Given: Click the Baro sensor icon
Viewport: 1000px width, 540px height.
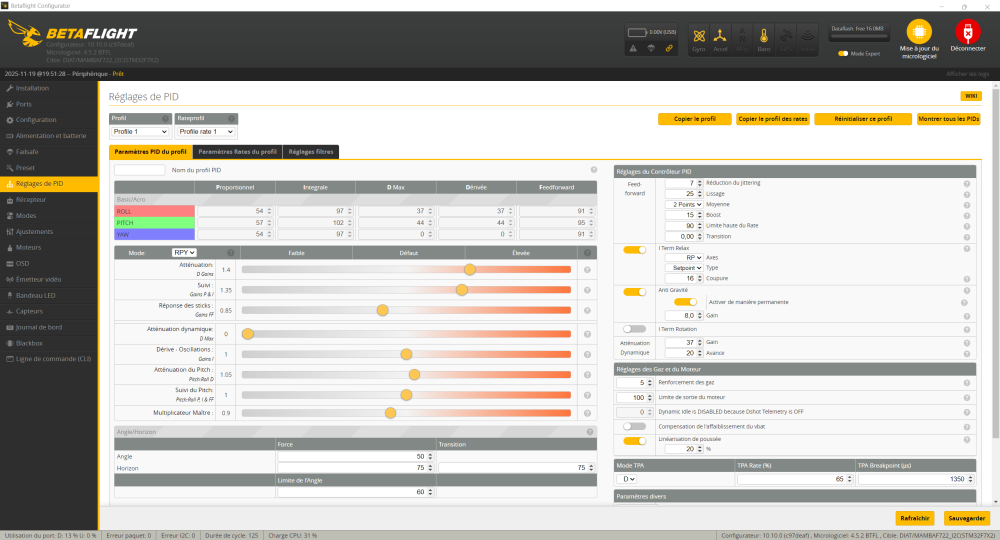Looking at the screenshot, I should (764, 37).
